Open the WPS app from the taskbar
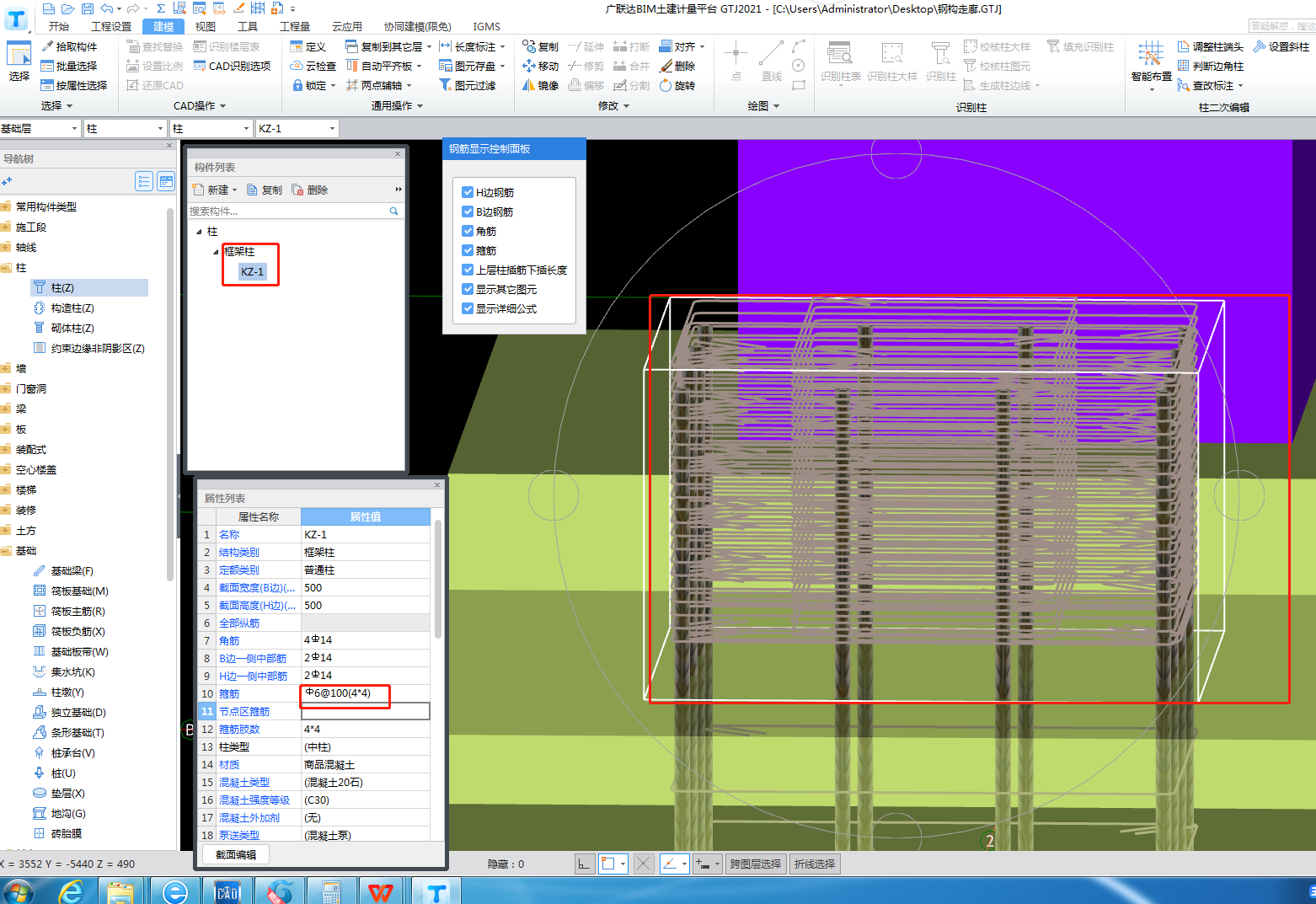Viewport: 1316px width, 904px height. pyautogui.click(x=382, y=891)
